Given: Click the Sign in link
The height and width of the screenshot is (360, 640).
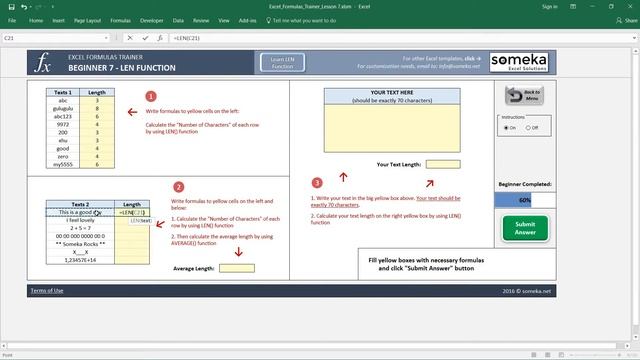Looking at the screenshot, I should click(x=549, y=7).
